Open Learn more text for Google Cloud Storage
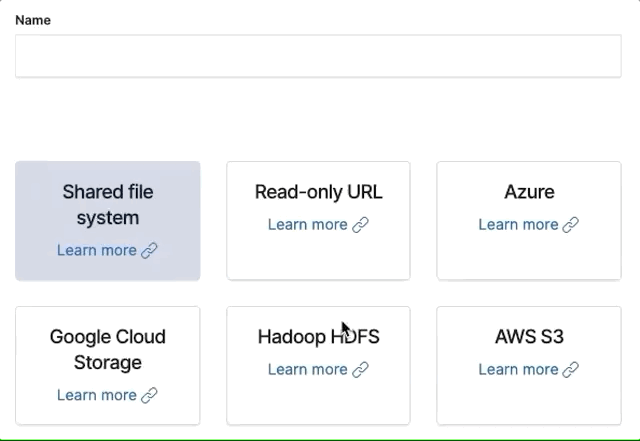This screenshot has width=640, height=441. 96,395
